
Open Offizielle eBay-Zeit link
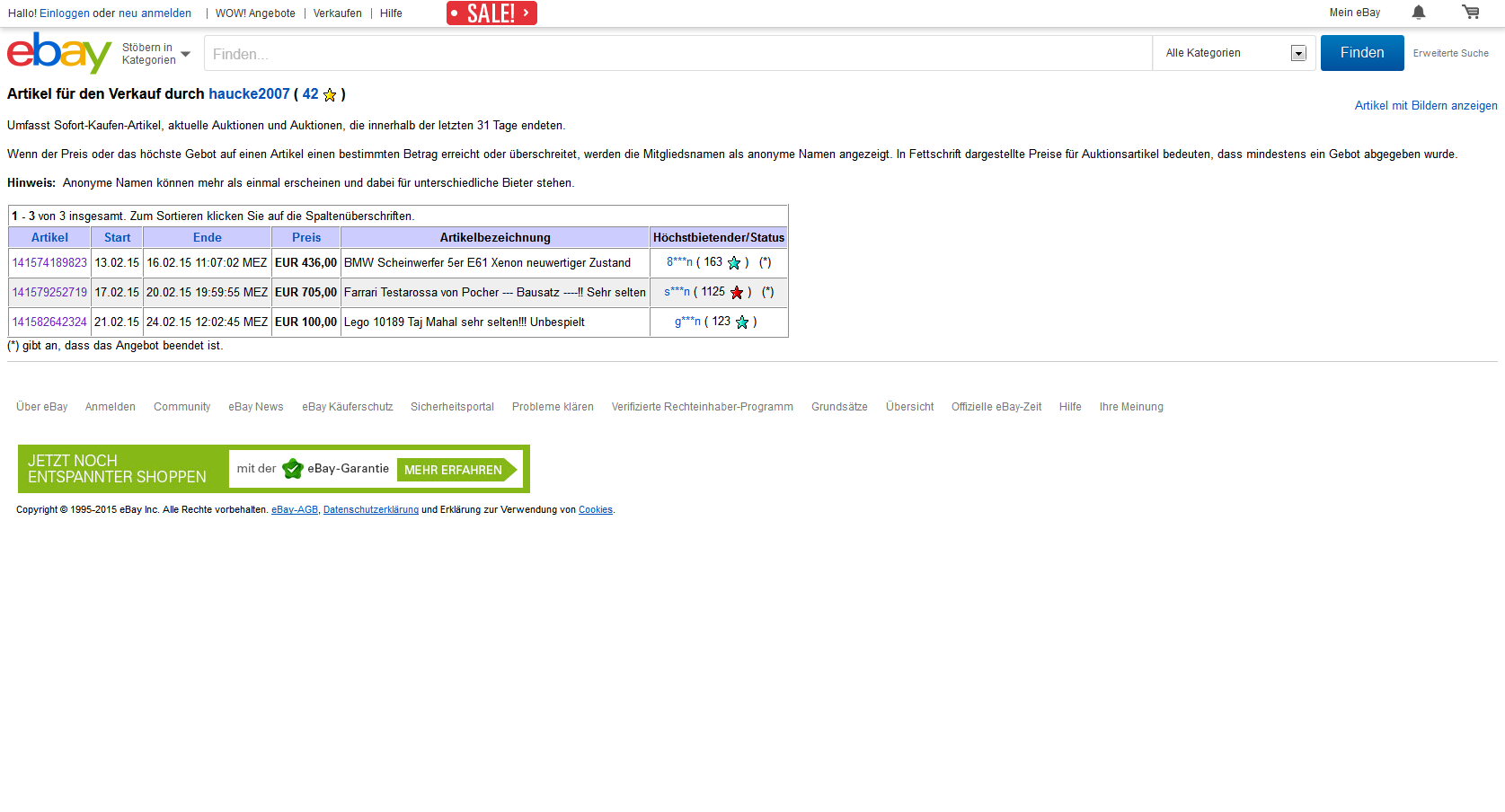[x=996, y=407]
